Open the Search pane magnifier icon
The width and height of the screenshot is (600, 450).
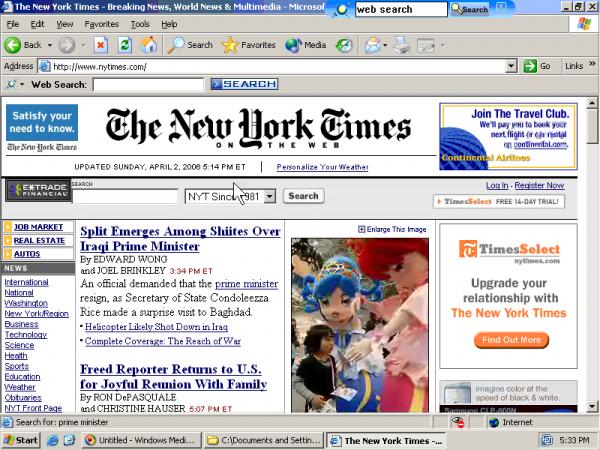176,45
